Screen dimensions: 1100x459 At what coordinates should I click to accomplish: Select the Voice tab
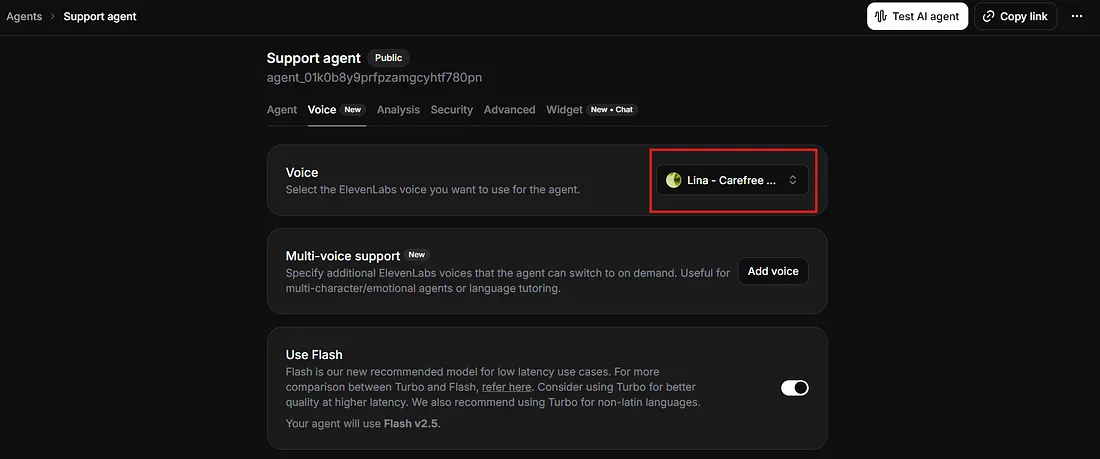point(337,109)
